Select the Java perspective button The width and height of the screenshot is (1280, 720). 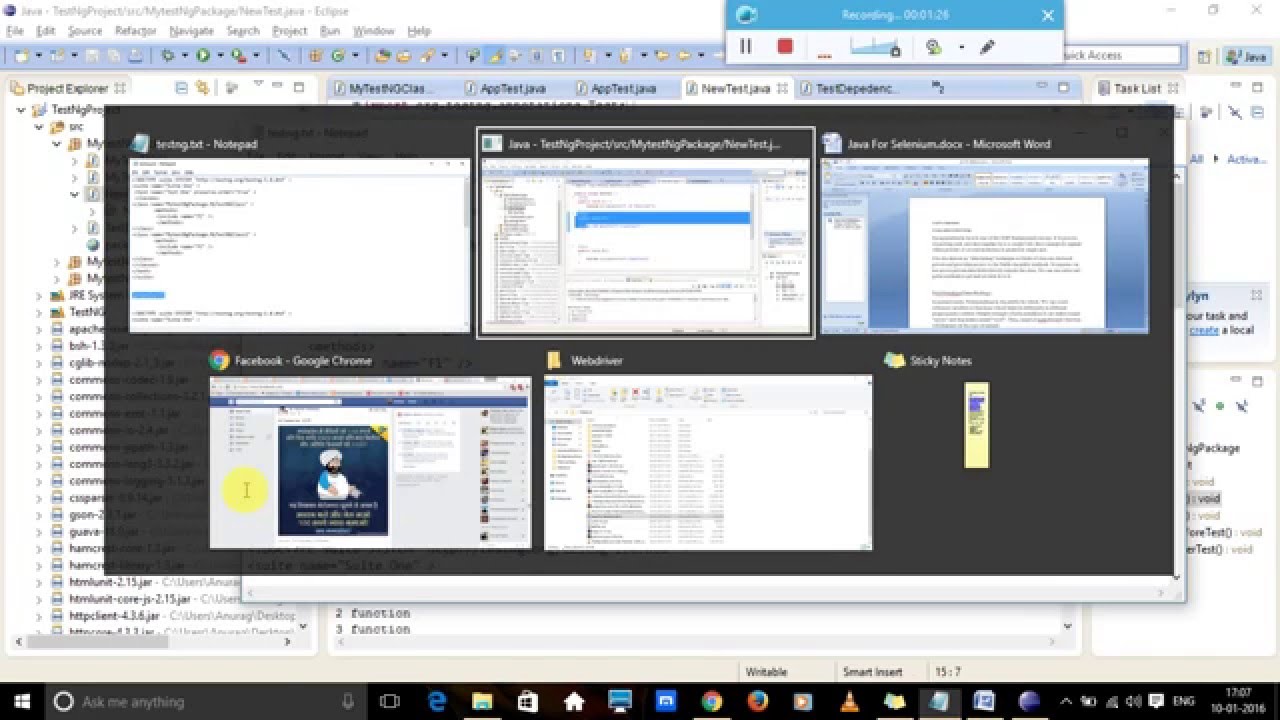tap(1245, 57)
